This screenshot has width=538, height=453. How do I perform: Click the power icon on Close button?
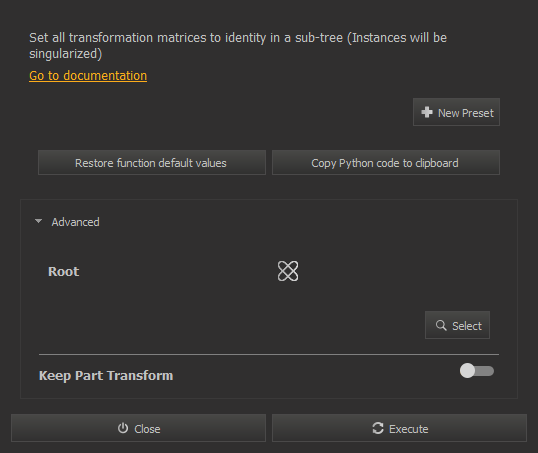point(123,428)
